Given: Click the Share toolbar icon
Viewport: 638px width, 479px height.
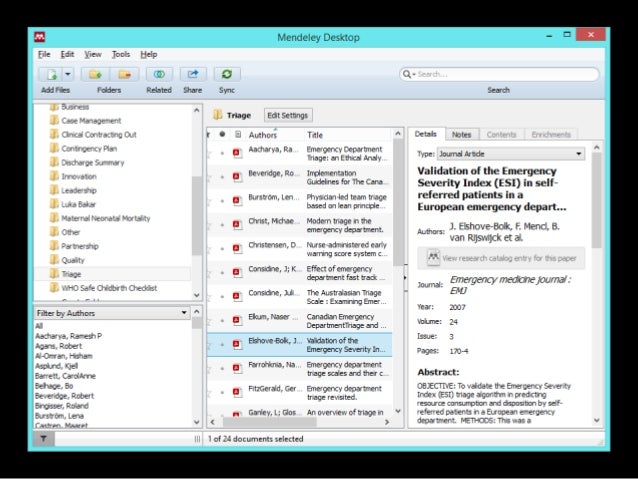Looking at the screenshot, I should click(192, 74).
